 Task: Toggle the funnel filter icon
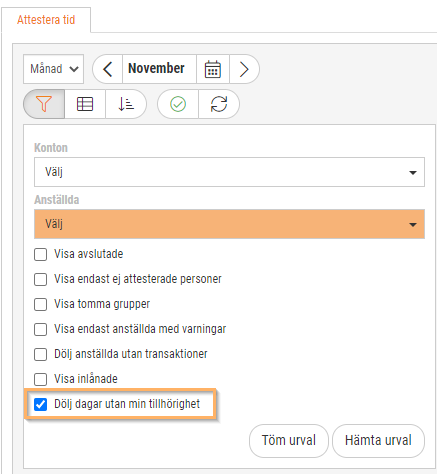click(x=44, y=104)
